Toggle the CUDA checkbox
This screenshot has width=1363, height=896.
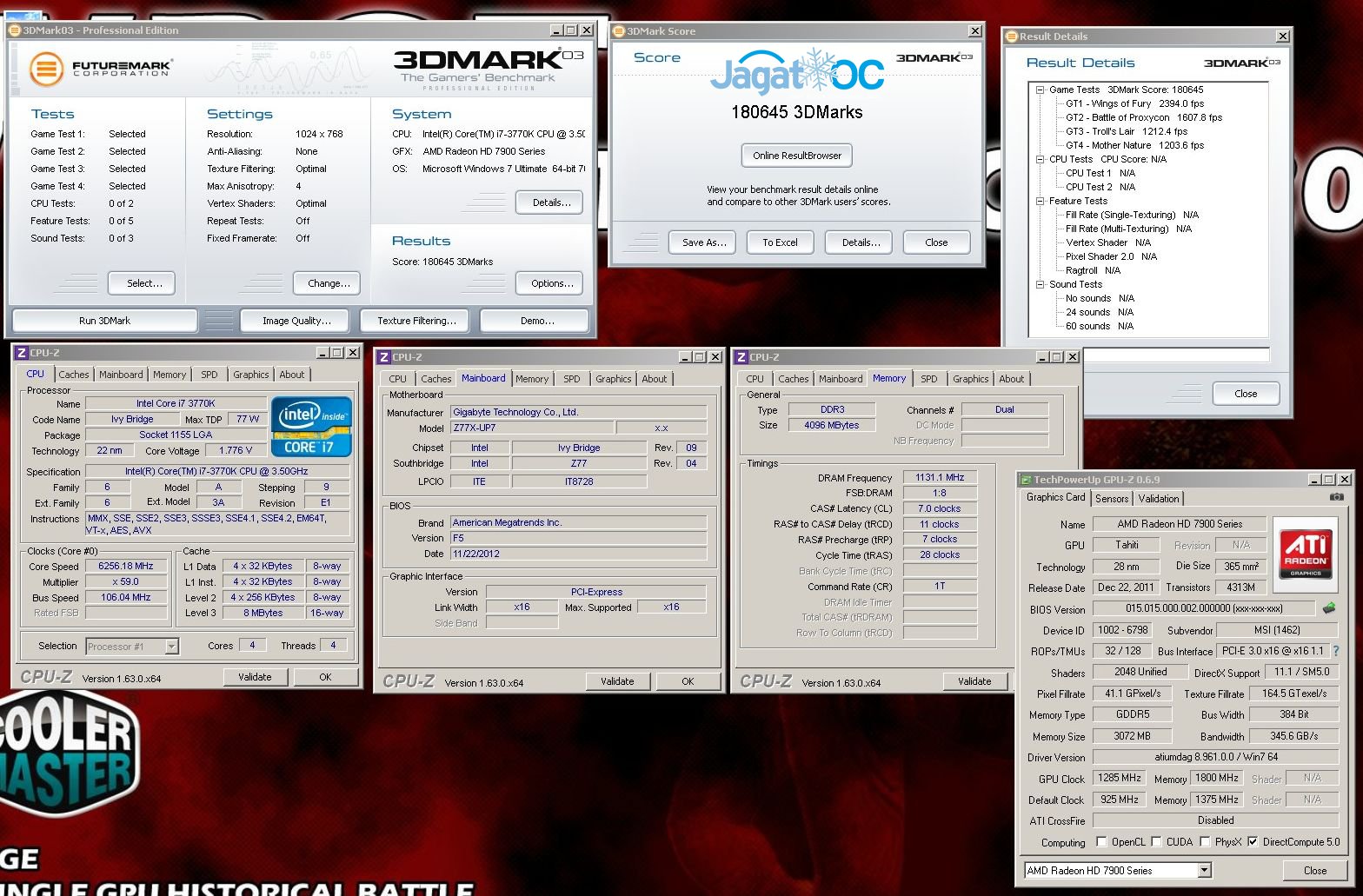coord(1156,841)
